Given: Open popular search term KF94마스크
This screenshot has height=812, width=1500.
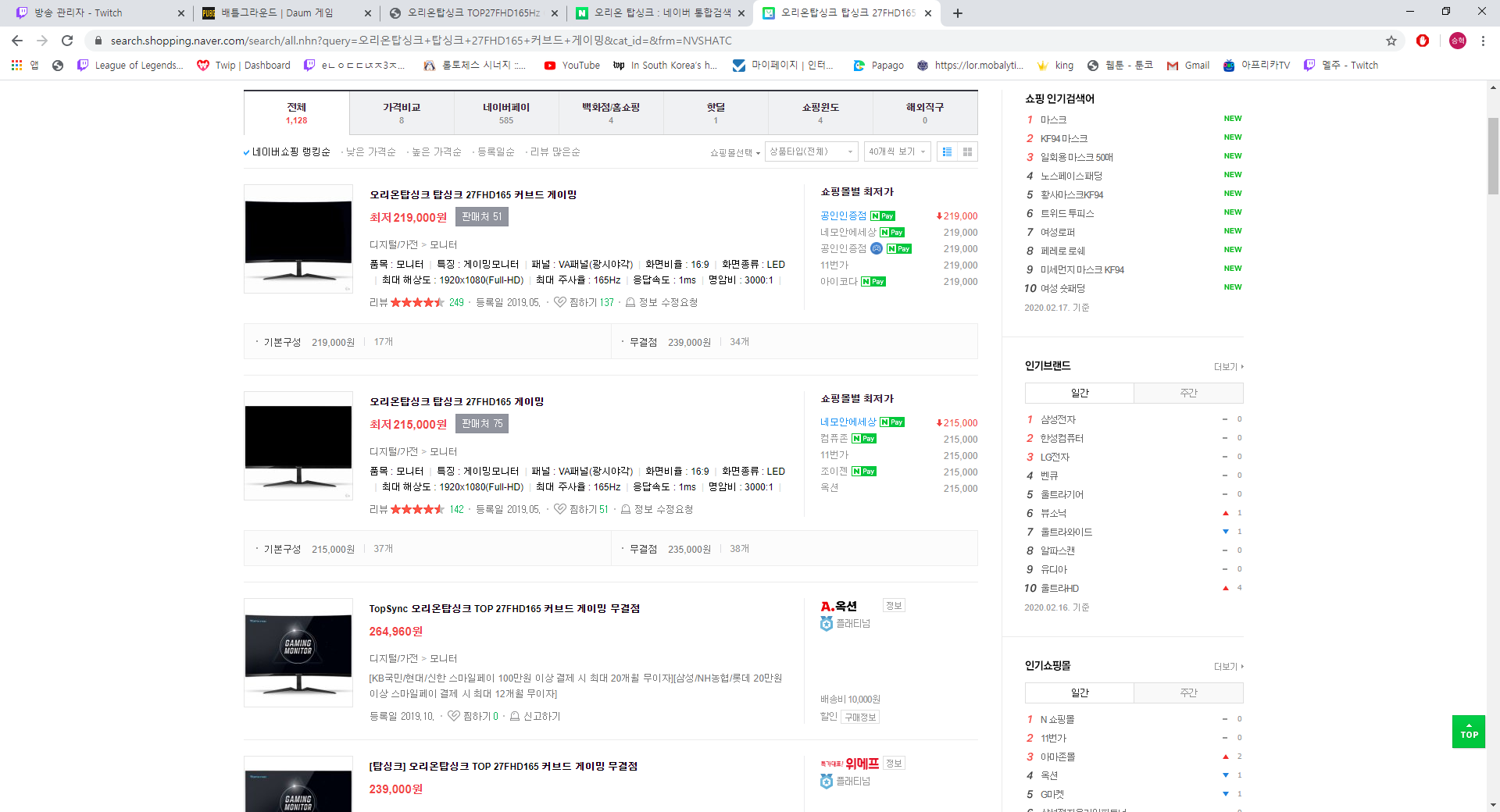Looking at the screenshot, I should point(1064,139).
